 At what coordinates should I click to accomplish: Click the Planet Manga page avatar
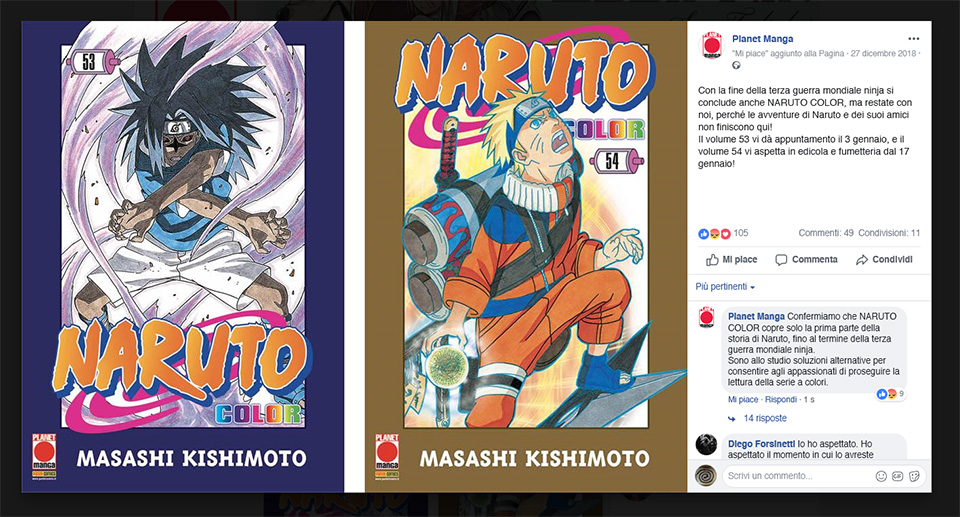pyautogui.click(x=711, y=45)
